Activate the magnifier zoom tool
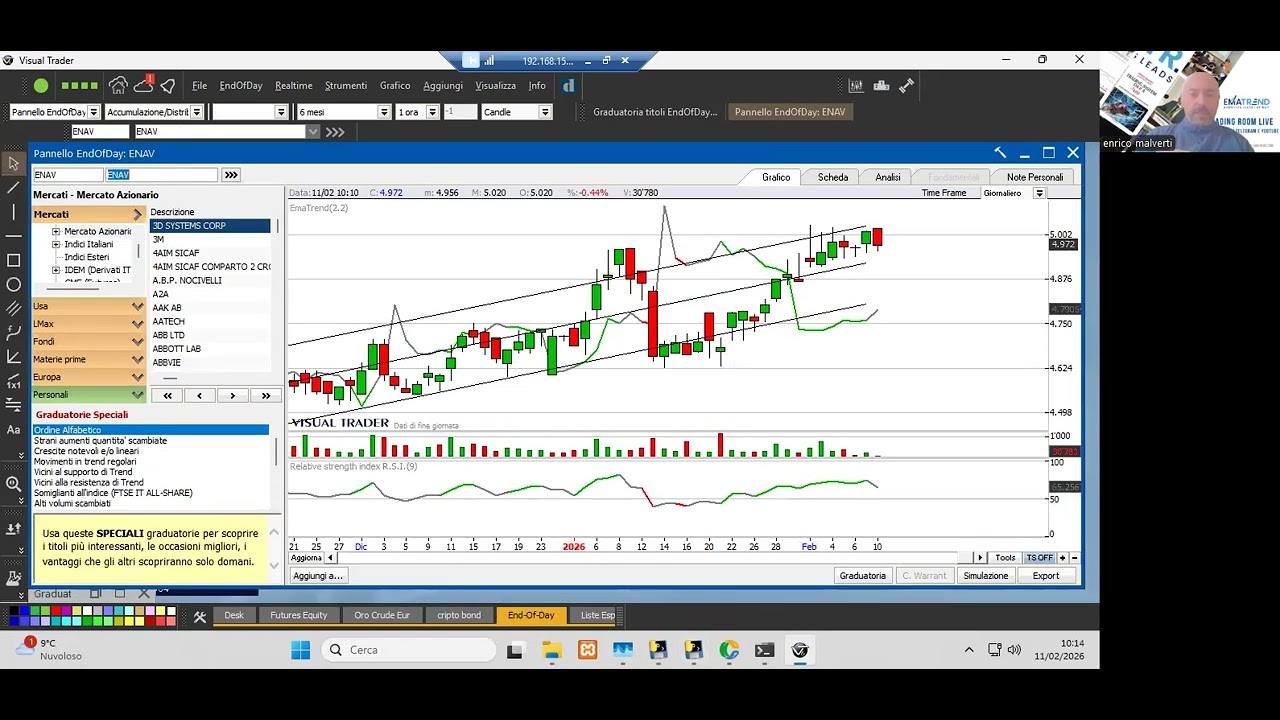Viewport: 1280px width, 720px height. [x=13, y=484]
